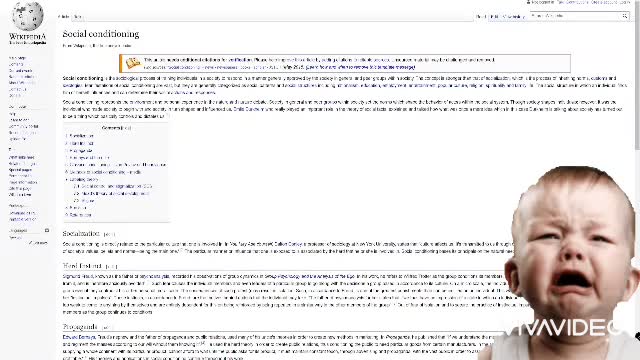640x360 pixels.
Task: Open Random article from the sidebar
Action: 21,77
